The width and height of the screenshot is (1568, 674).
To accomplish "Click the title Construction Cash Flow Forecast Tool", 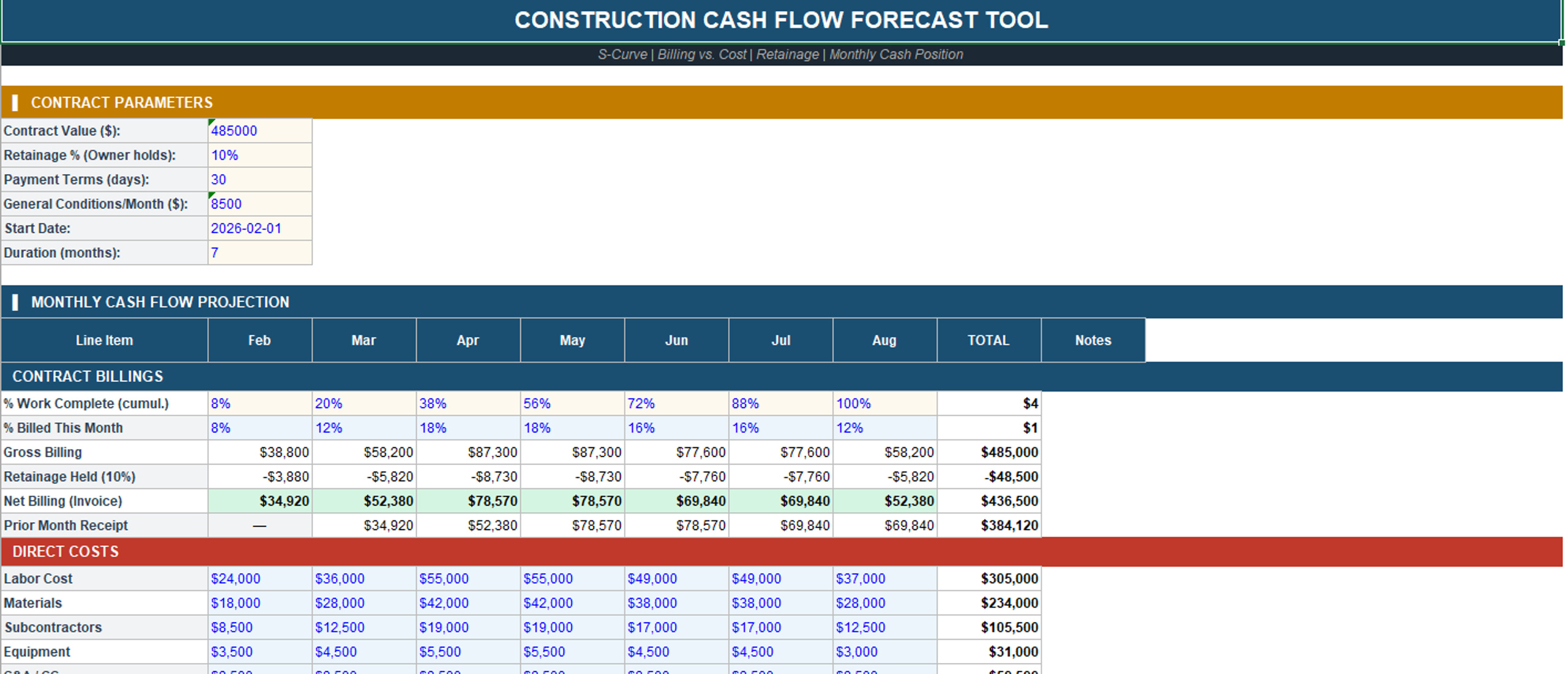I will pos(781,20).
